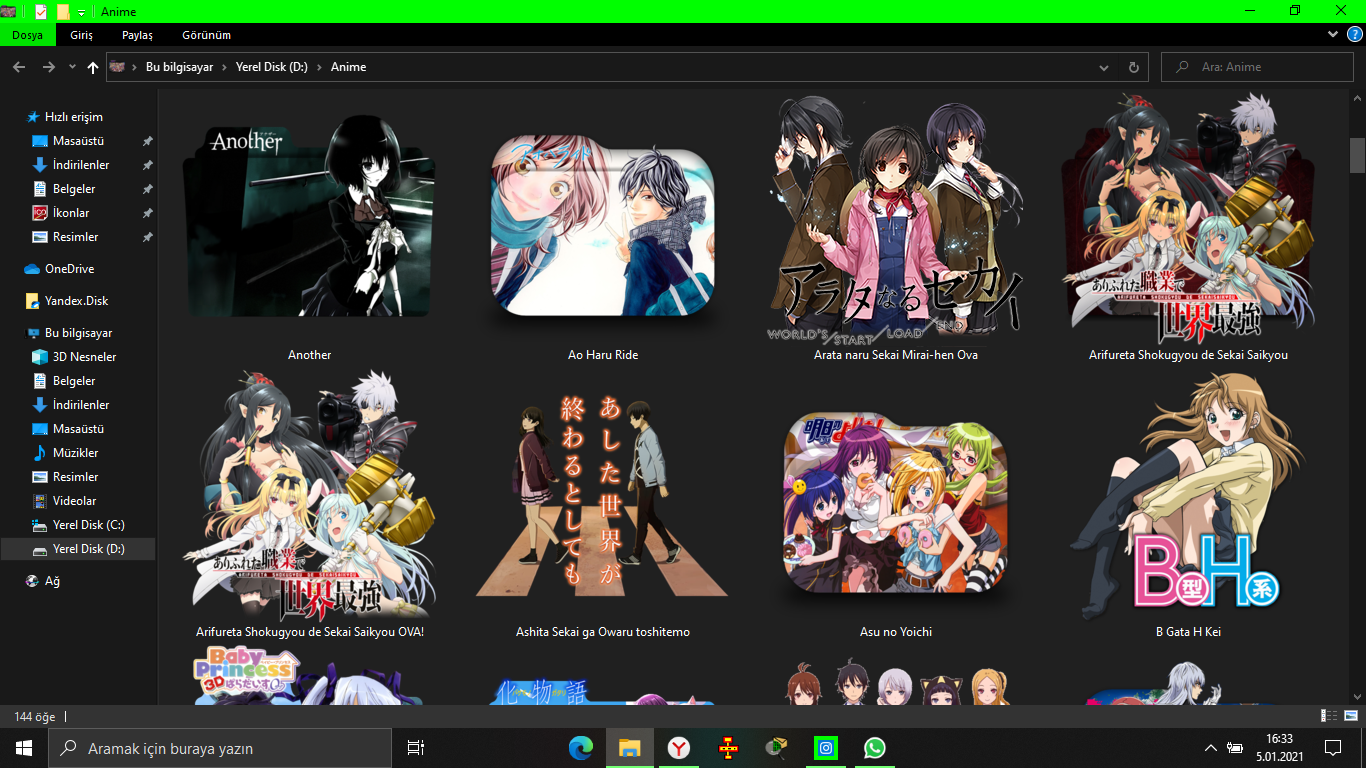Focus the 'Ara: Anime' search box
This screenshot has width=1366, height=768.
1257,67
